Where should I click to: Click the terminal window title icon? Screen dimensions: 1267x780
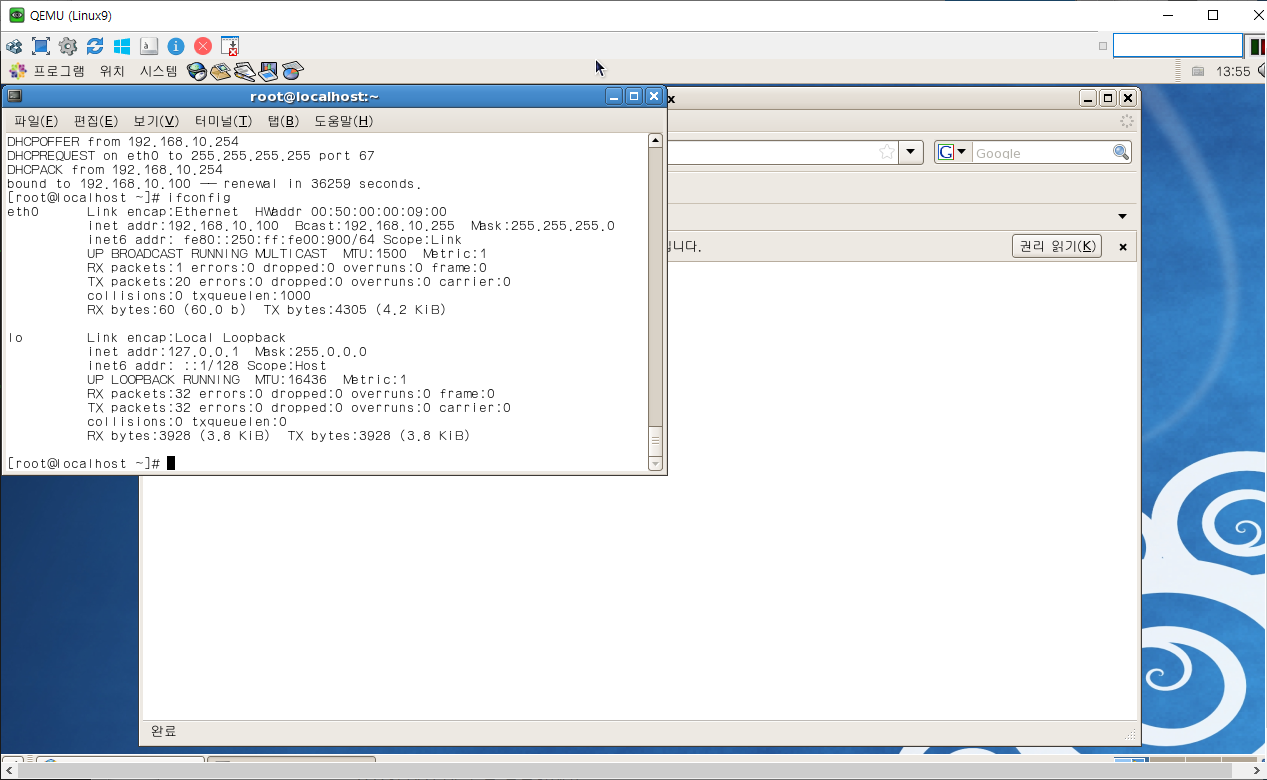(x=14, y=96)
